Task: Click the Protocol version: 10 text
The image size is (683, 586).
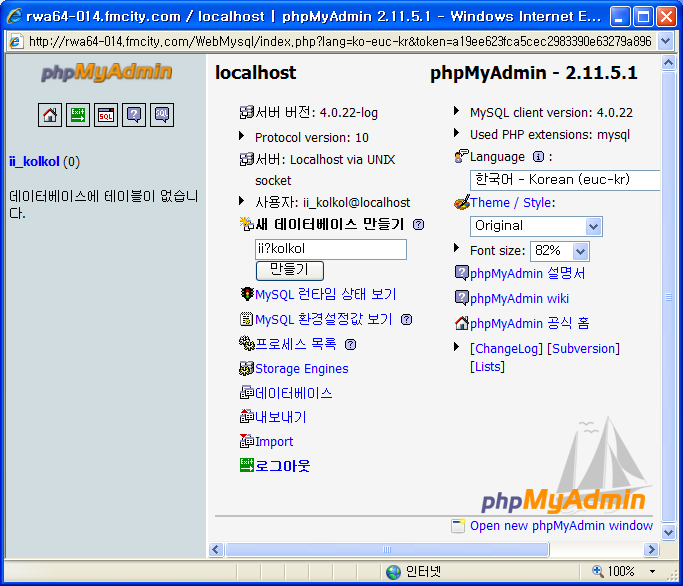Action: (312, 138)
